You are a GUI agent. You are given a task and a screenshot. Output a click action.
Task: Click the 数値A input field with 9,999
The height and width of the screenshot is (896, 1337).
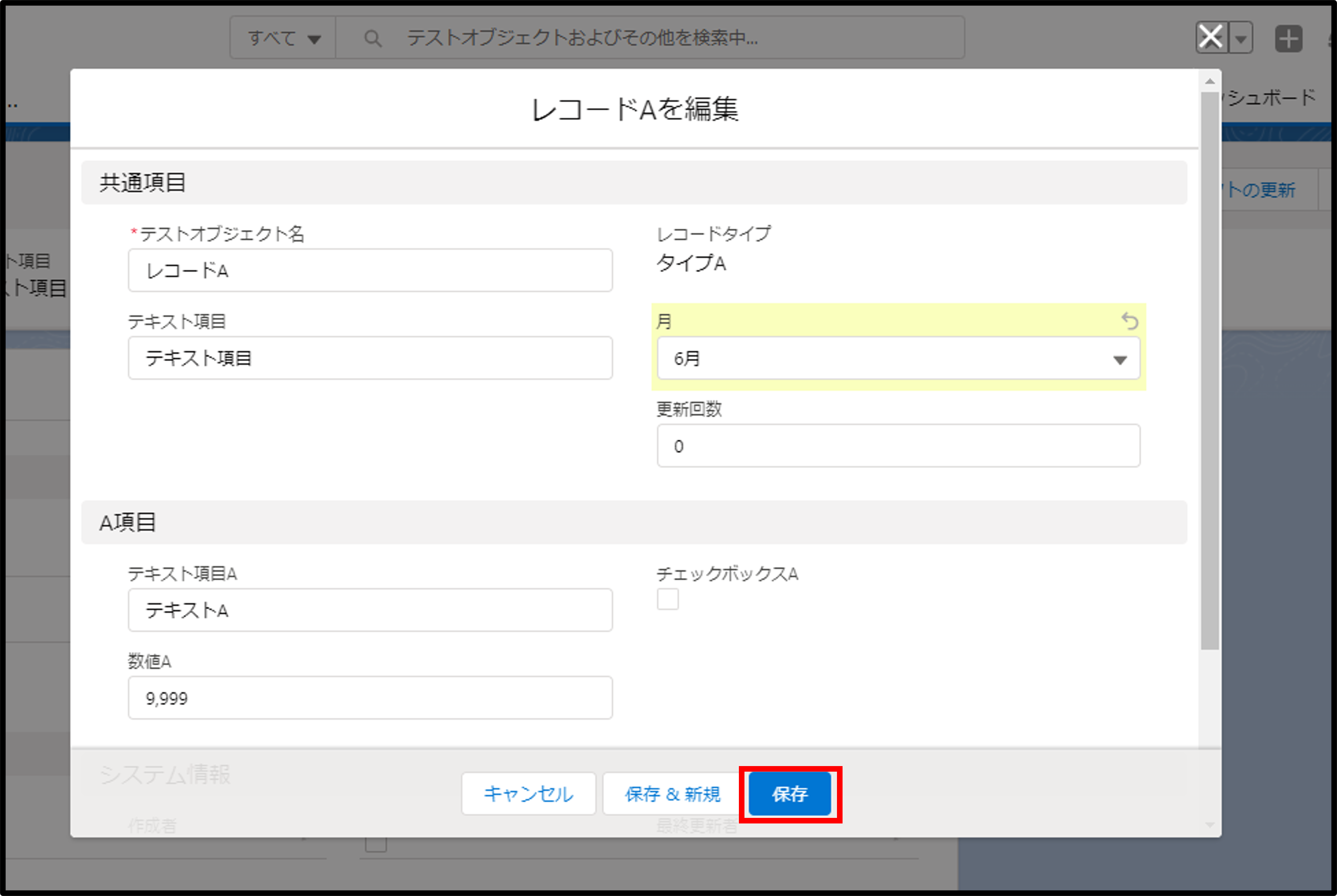point(370,698)
